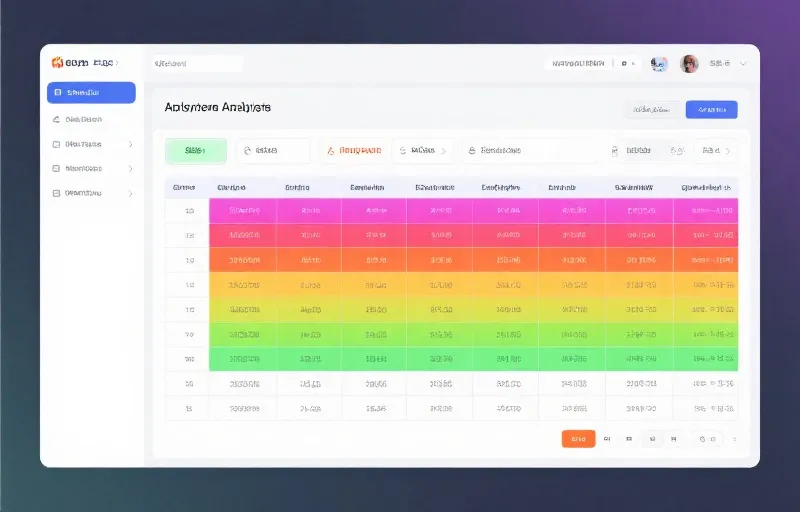
Task: Go to the first page number after orange button
Action: pos(607,439)
